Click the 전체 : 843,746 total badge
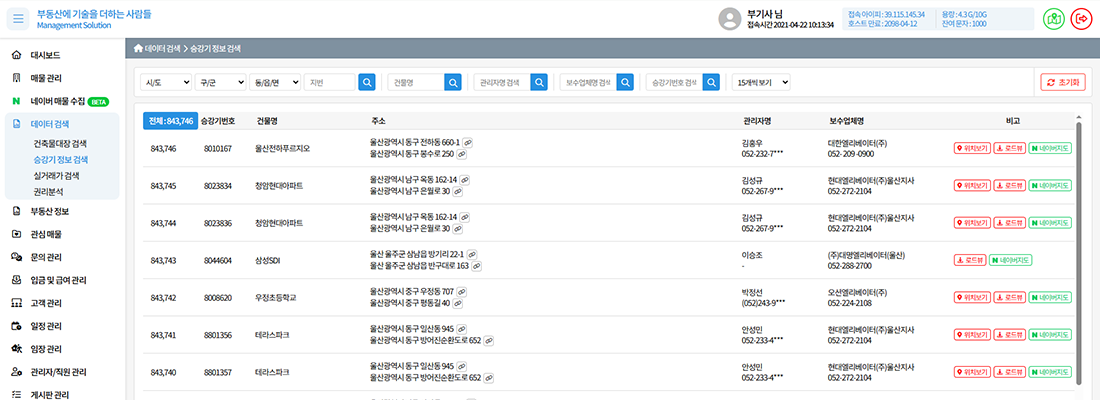The height and width of the screenshot is (400, 1100). pyautogui.click(x=168, y=121)
